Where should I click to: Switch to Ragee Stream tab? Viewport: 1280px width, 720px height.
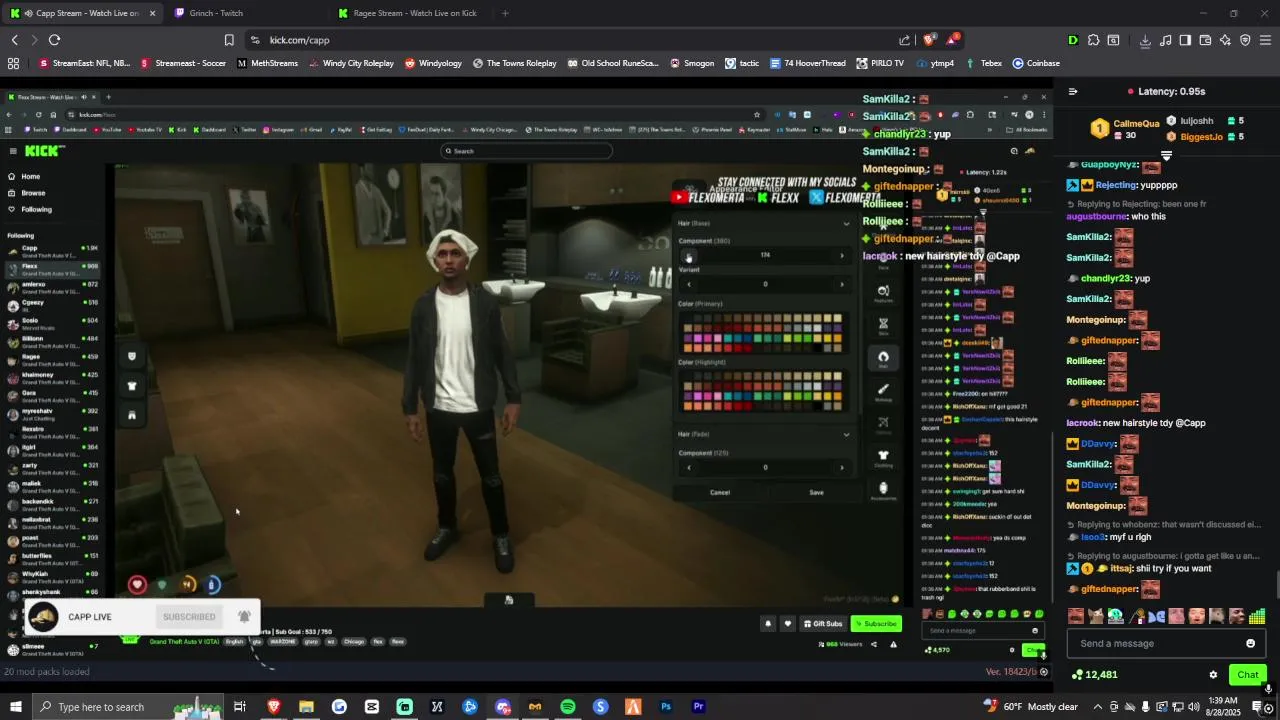[413, 13]
